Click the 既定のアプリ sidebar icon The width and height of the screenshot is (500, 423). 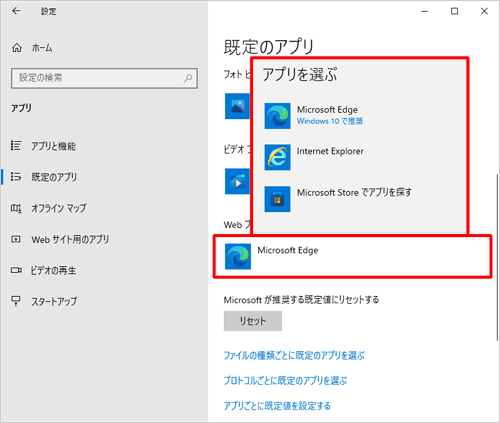16,177
